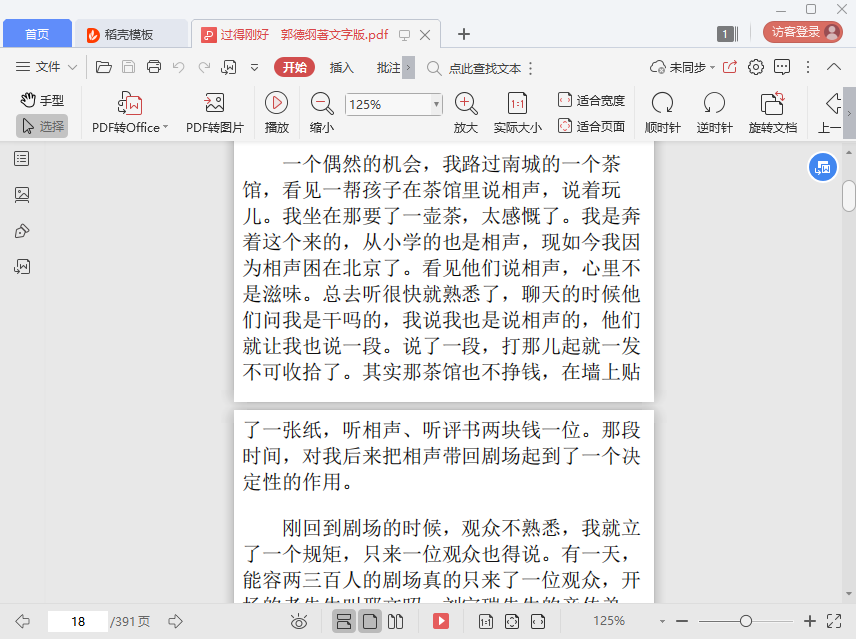The width and height of the screenshot is (856, 639).
Task: Add a new tab with plus
Action: (x=463, y=34)
